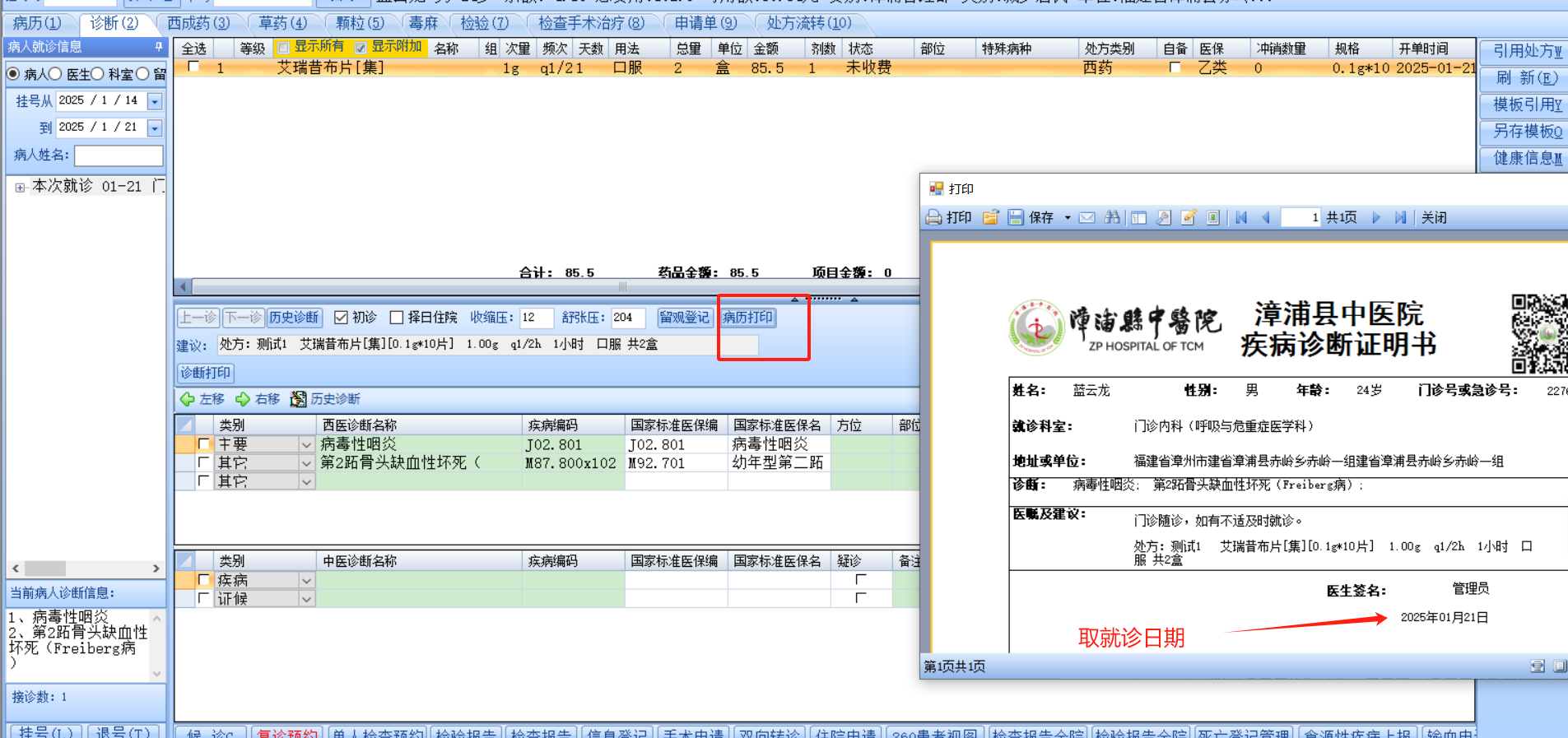Go to previous page in print preview
The image size is (1568, 738).
(1266, 217)
